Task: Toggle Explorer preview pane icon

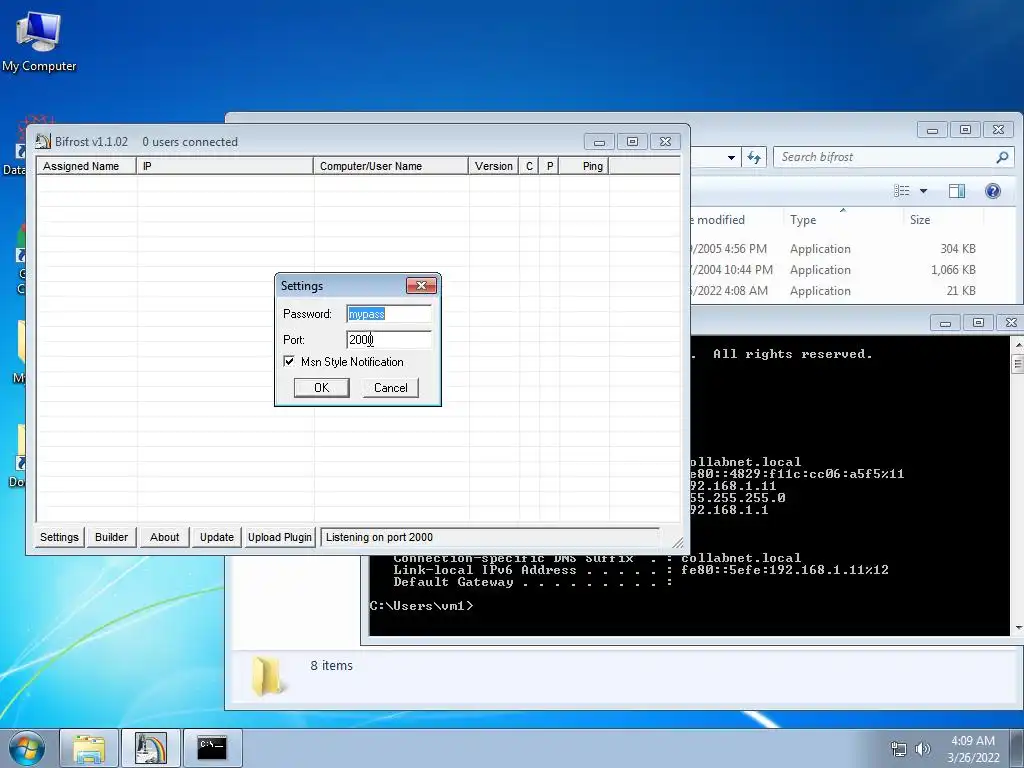Action: pyautogui.click(x=957, y=191)
